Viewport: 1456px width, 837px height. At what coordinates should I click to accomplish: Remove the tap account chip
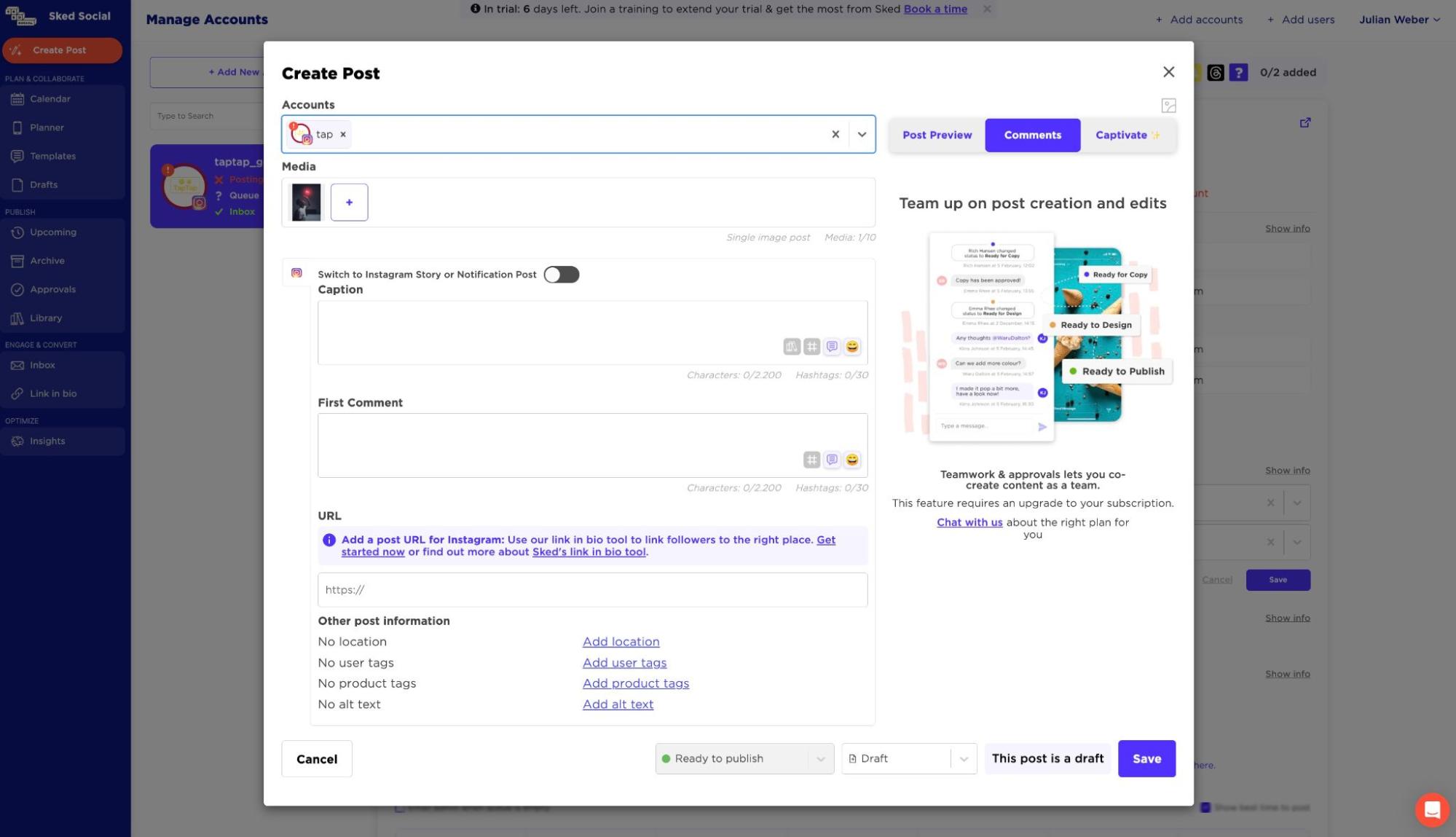(x=343, y=134)
